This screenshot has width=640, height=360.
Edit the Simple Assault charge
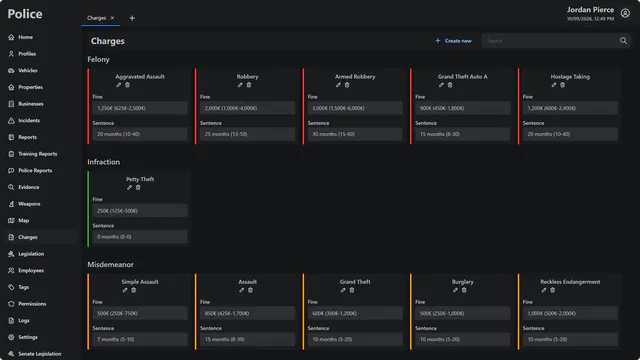[x=125, y=290]
